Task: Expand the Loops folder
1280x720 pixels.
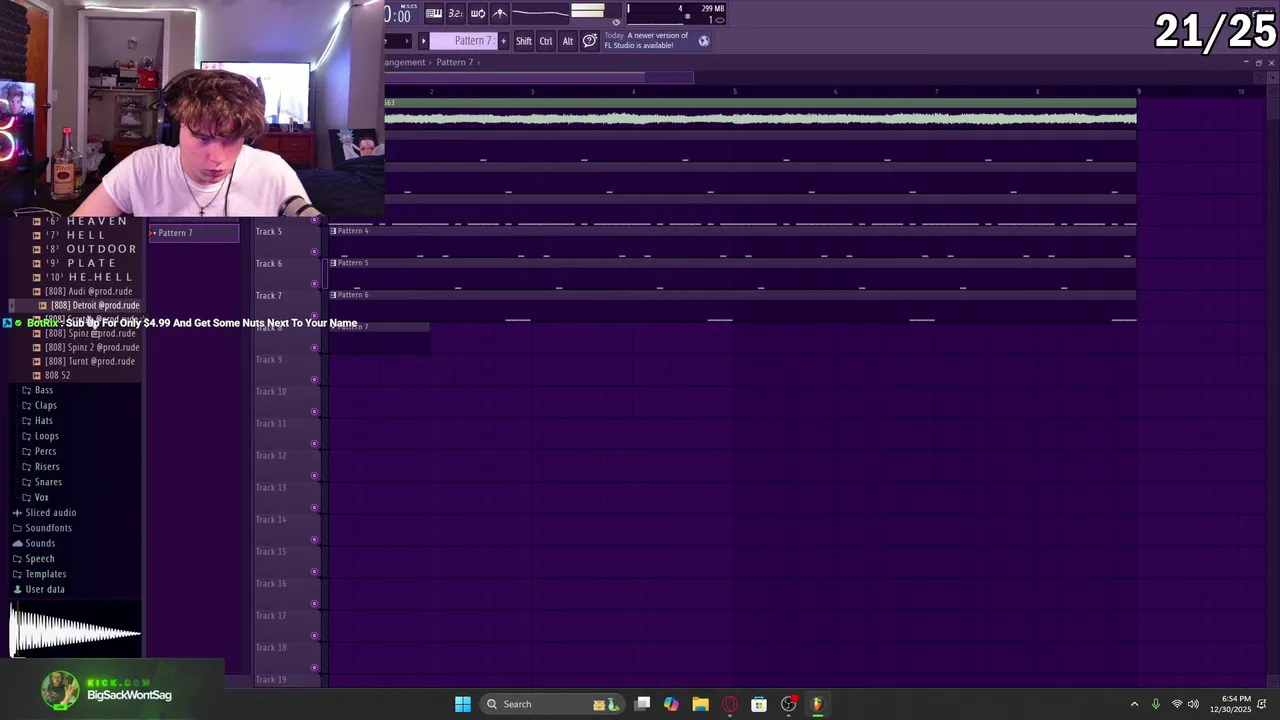Action: click(x=40, y=436)
